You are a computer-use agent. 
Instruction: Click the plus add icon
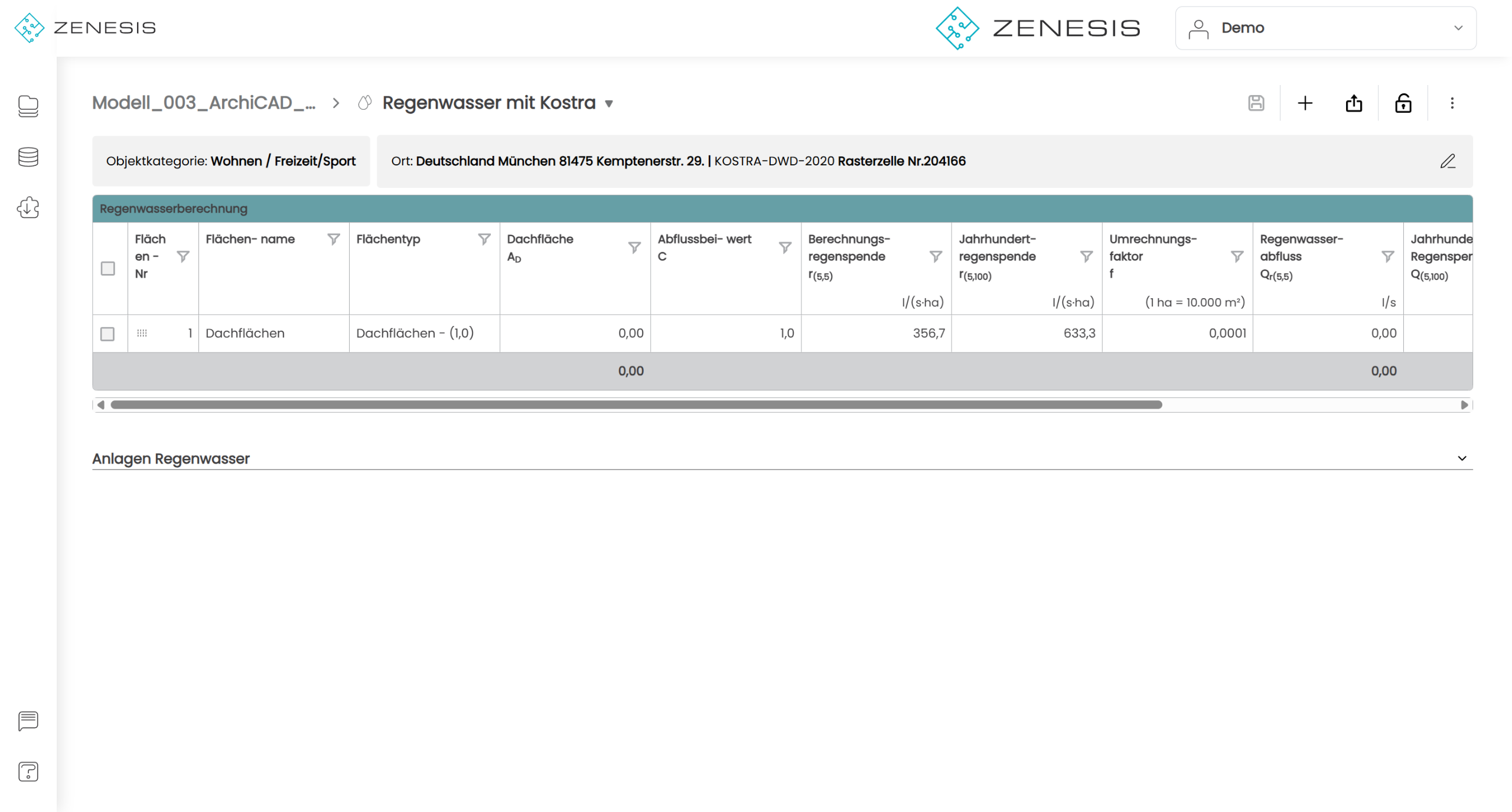click(1305, 103)
